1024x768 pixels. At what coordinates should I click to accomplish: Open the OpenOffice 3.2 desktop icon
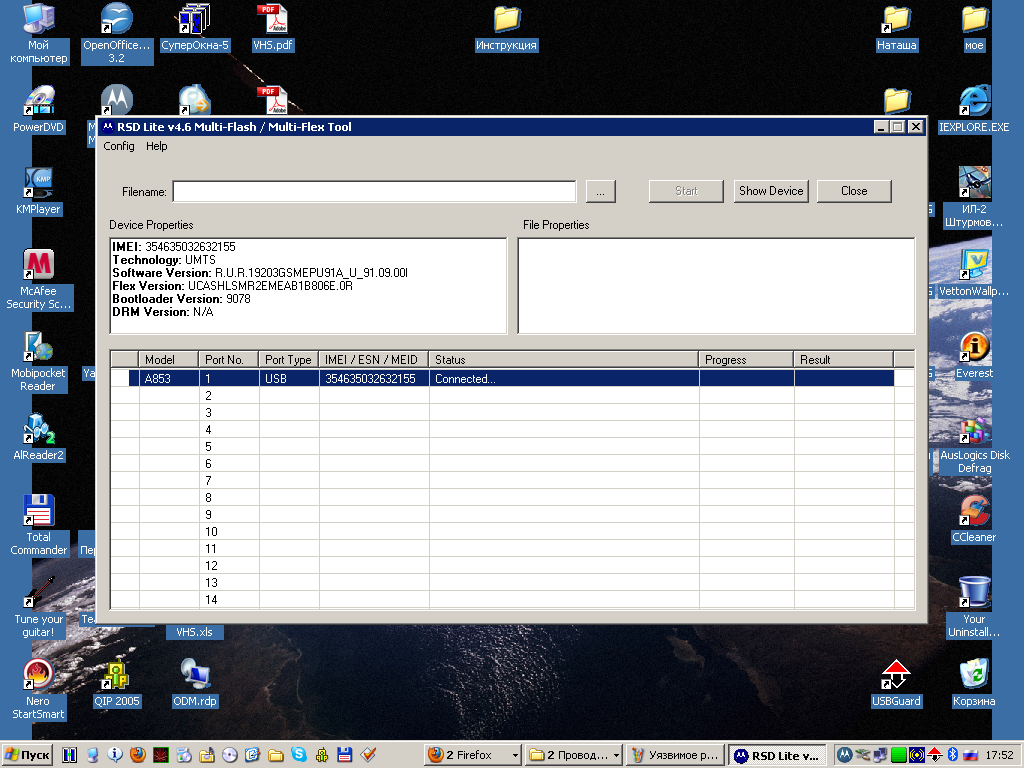click(x=117, y=33)
